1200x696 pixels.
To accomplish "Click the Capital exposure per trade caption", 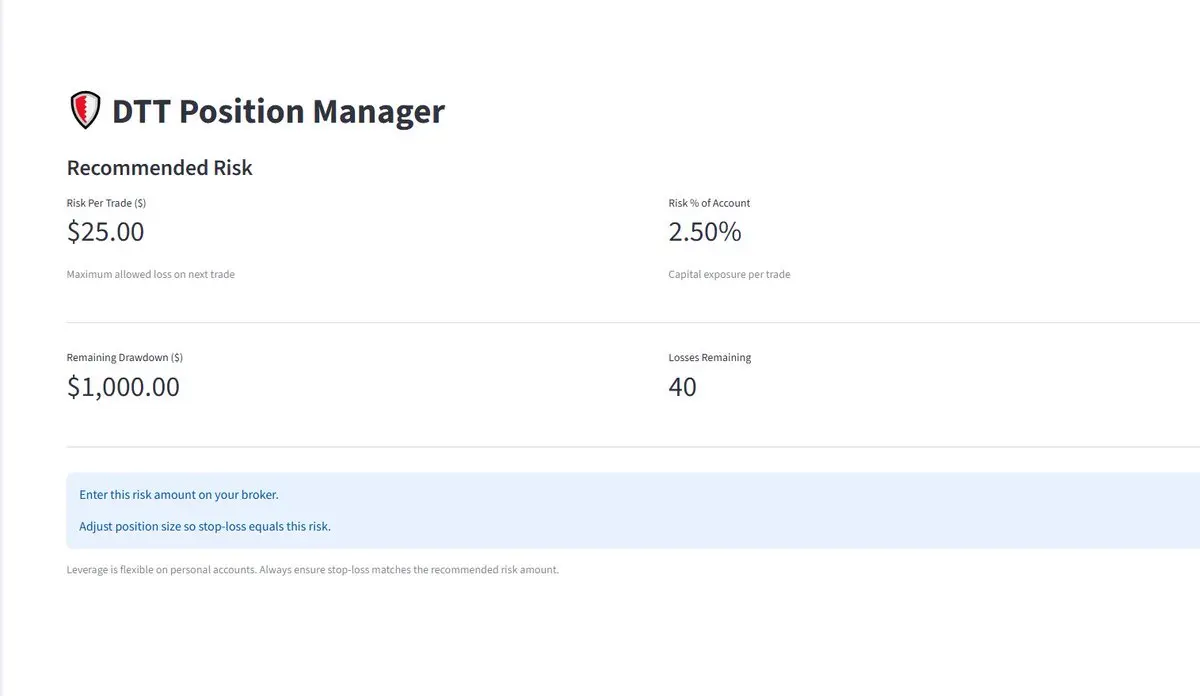I will tap(729, 274).
